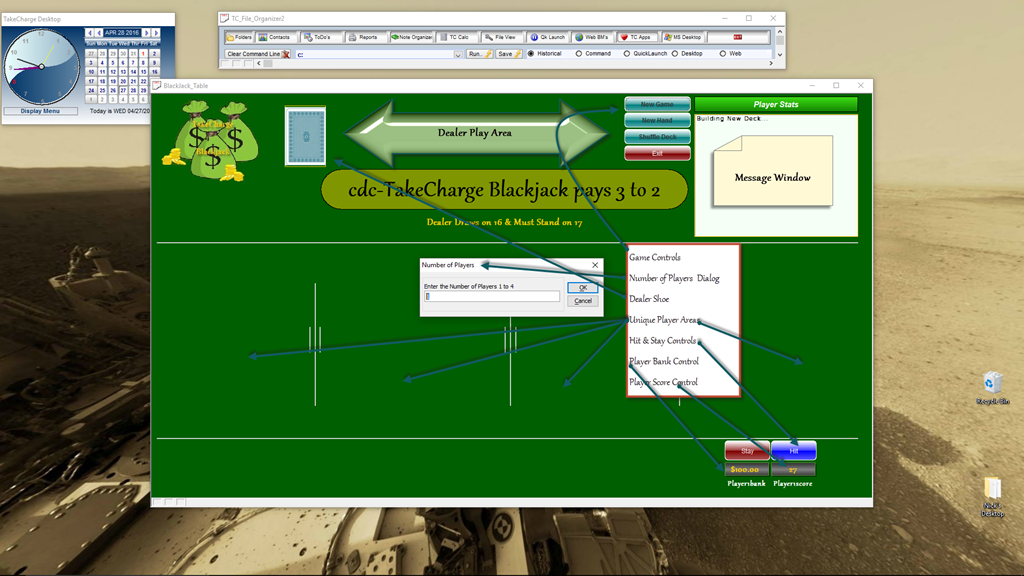Open the Folders toolbar button
This screenshot has width=1024, height=576.
(x=239, y=37)
